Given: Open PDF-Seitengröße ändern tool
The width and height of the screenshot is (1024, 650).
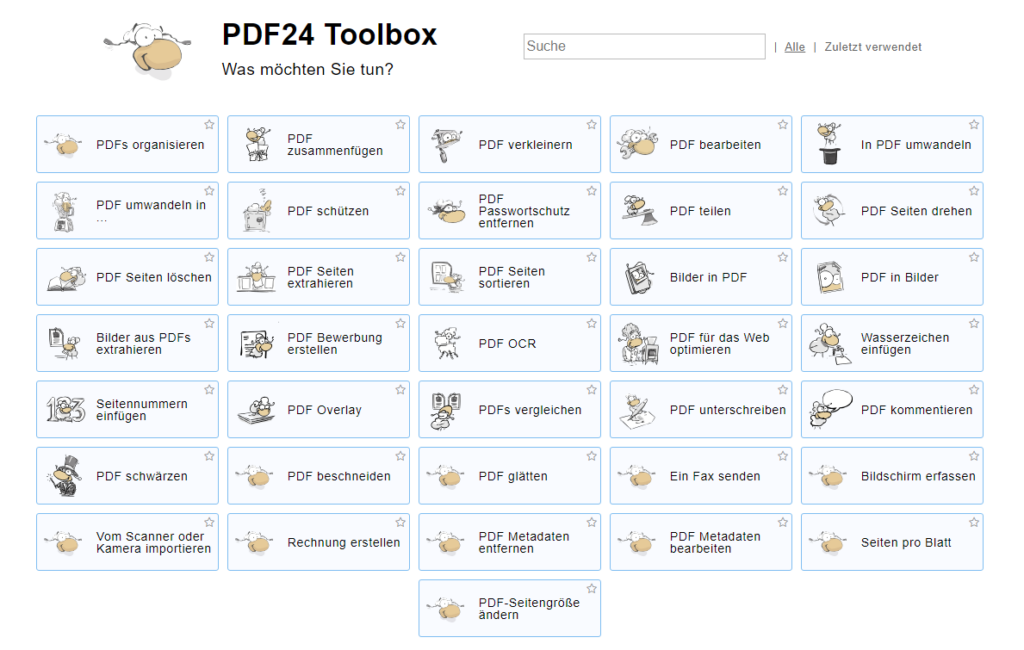Looking at the screenshot, I should [x=528, y=609].
